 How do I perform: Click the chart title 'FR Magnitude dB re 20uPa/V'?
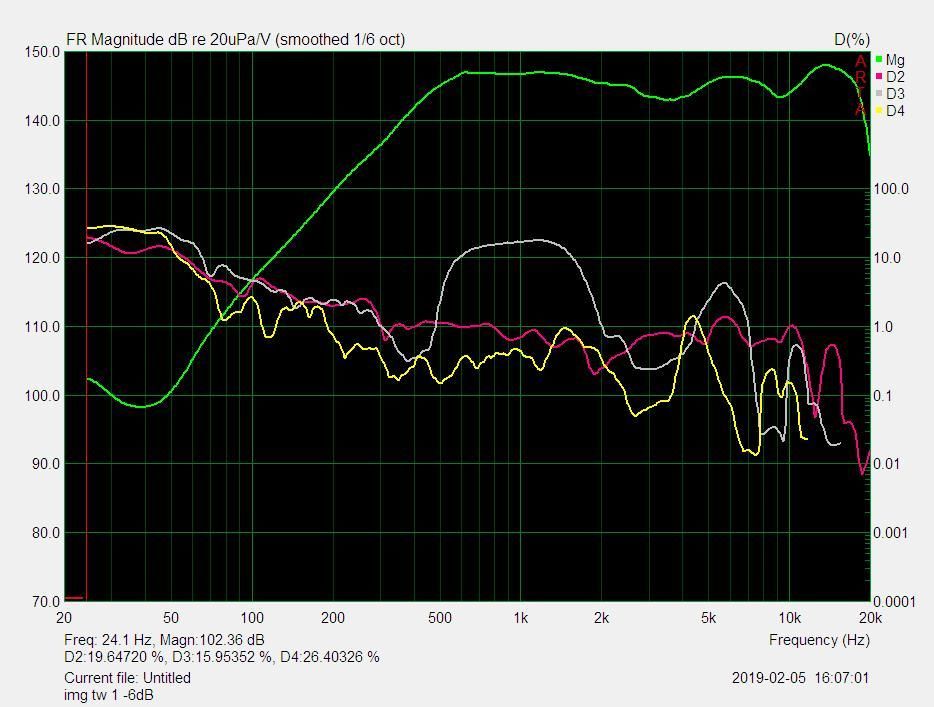pos(169,39)
